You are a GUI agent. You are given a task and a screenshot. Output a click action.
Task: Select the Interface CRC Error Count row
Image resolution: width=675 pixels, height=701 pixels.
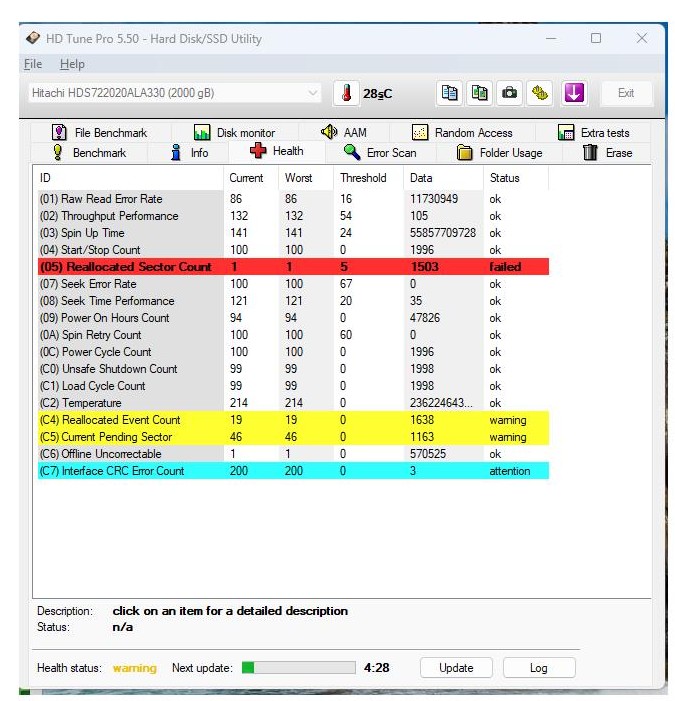(x=290, y=471)
